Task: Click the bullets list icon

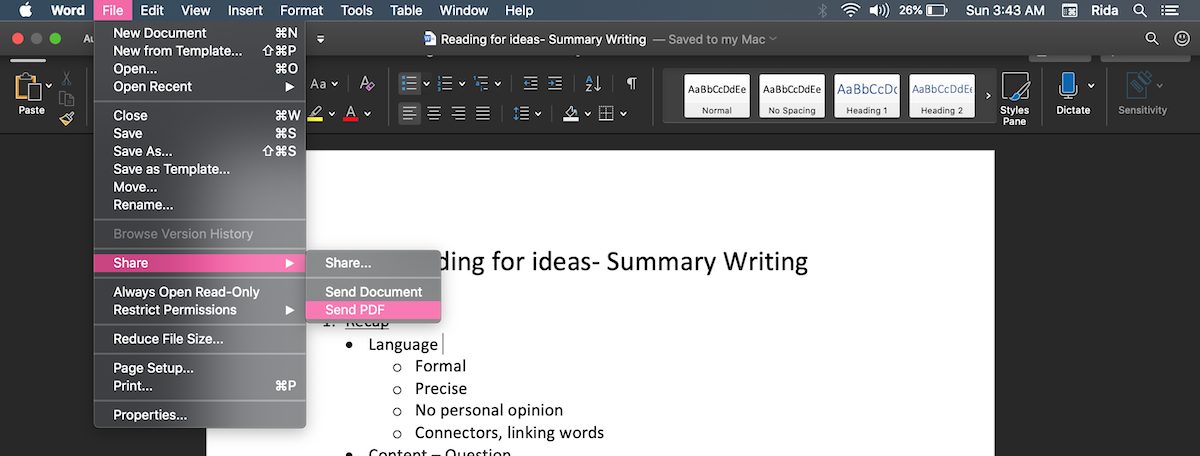Action: [409, 84]
